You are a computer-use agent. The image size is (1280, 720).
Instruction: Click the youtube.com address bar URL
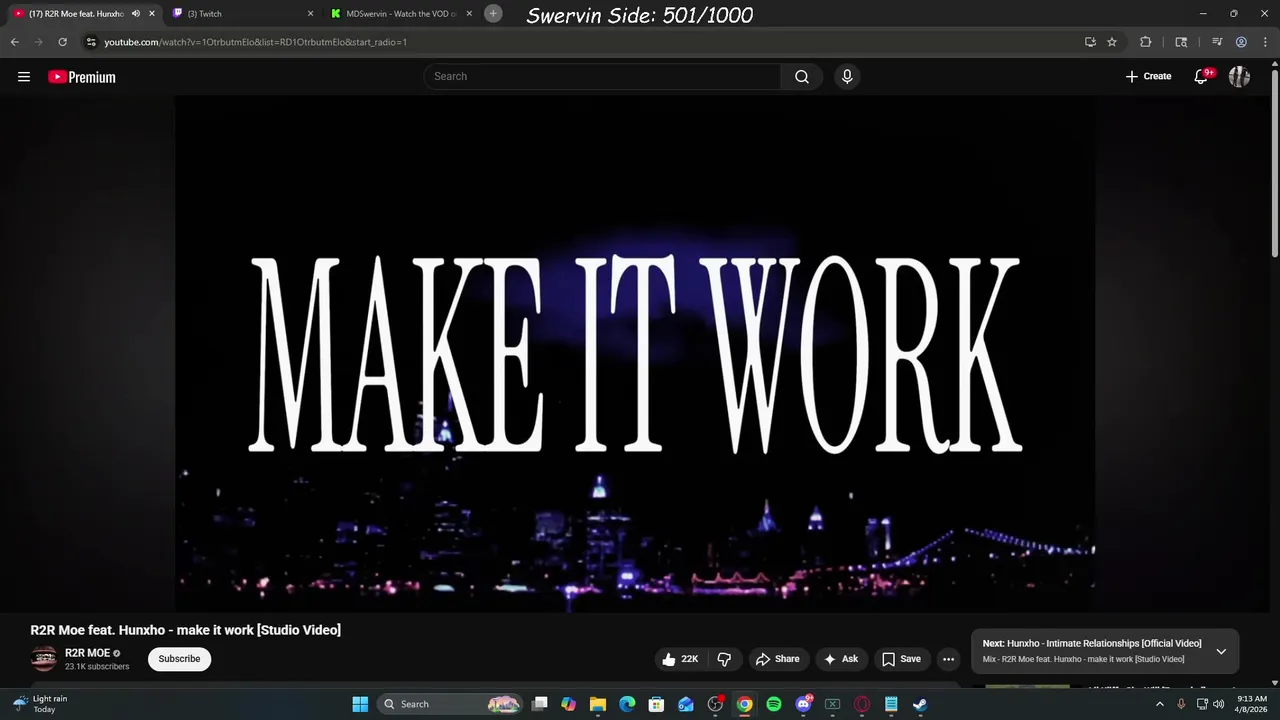[x=256, y=42]
